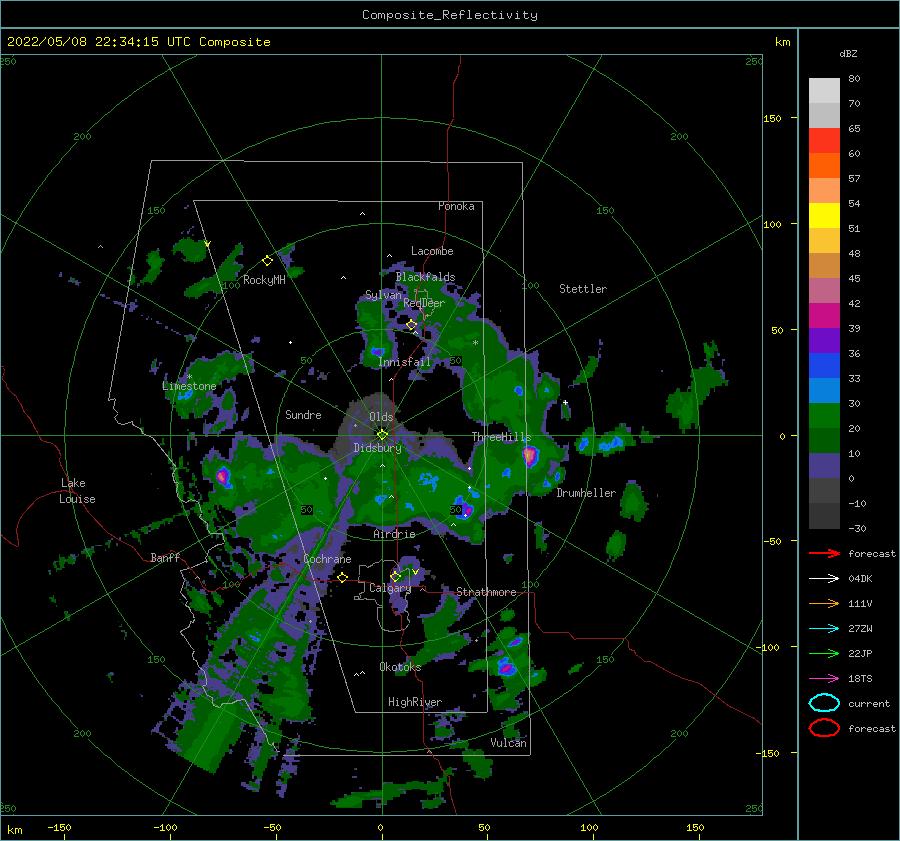The image size is (900, 841).
Task: Click the 'km' unit label at bottom left
Action: coord(14,830)
